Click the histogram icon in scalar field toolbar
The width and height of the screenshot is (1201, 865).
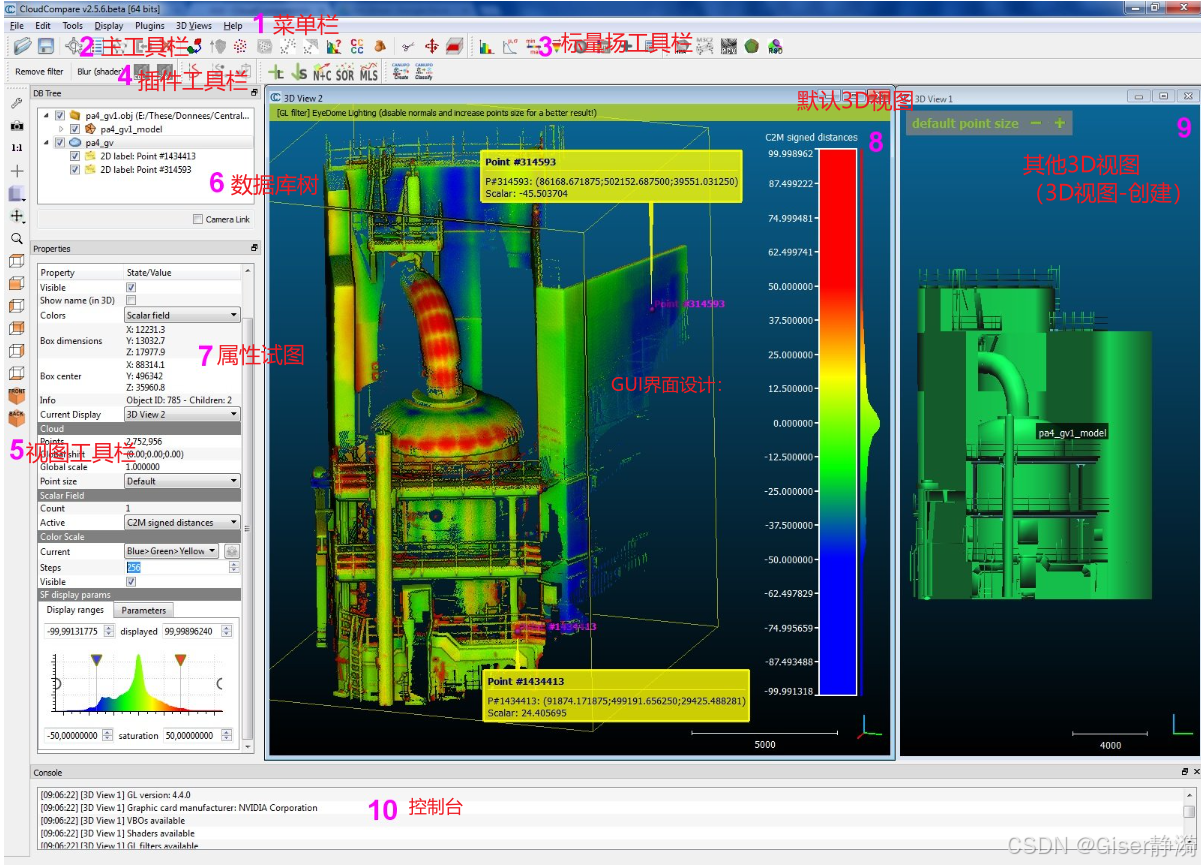click(486, 46)
